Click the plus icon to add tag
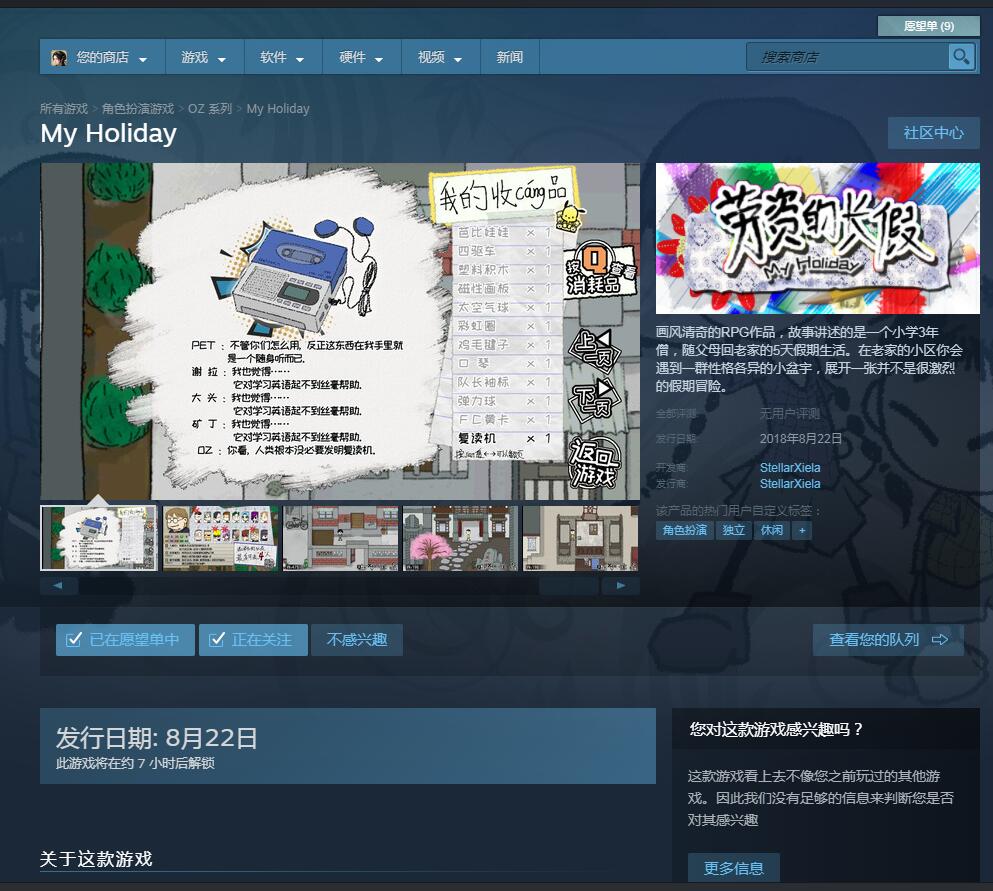Screen dimensions: 993x891 (x=802, y=530)
